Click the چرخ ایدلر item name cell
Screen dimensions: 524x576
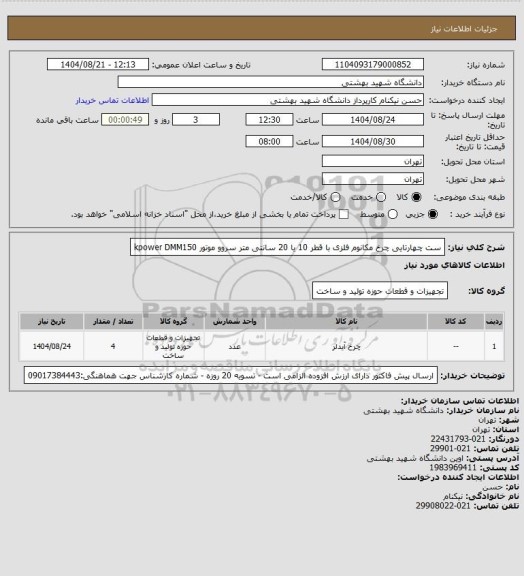click(x=346, y=346)
